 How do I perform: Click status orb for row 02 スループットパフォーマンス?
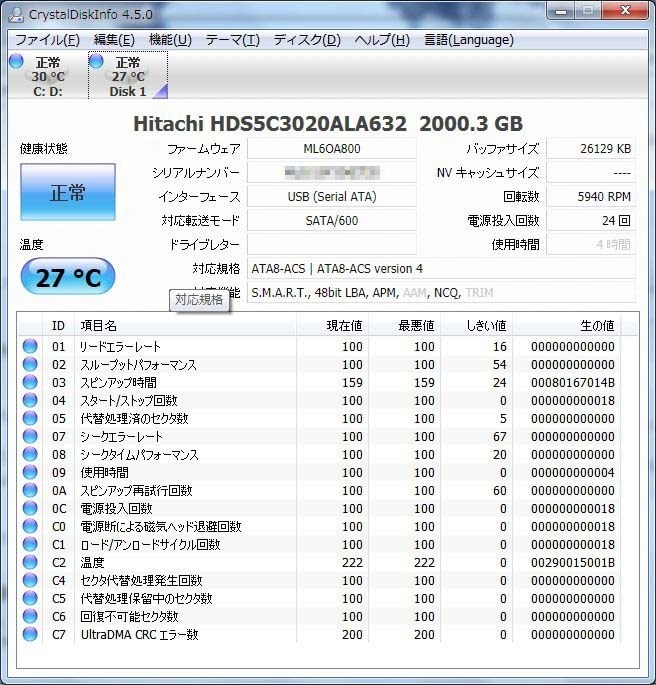30,364
